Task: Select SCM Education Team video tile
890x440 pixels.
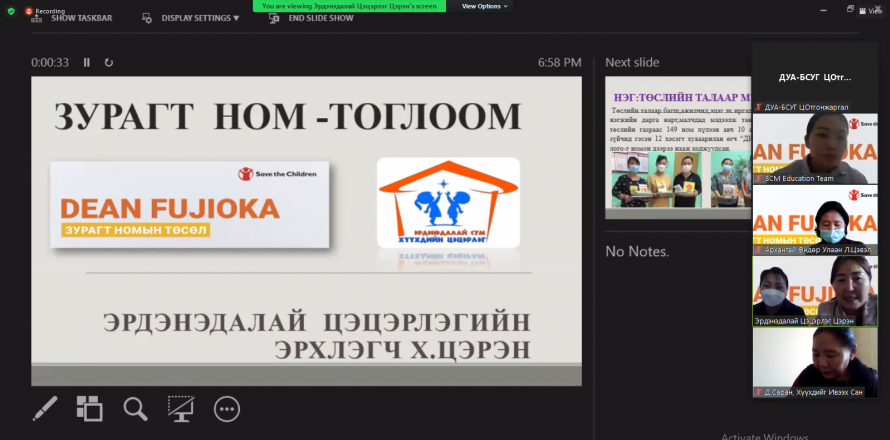Action: click(x=815, y=149)
